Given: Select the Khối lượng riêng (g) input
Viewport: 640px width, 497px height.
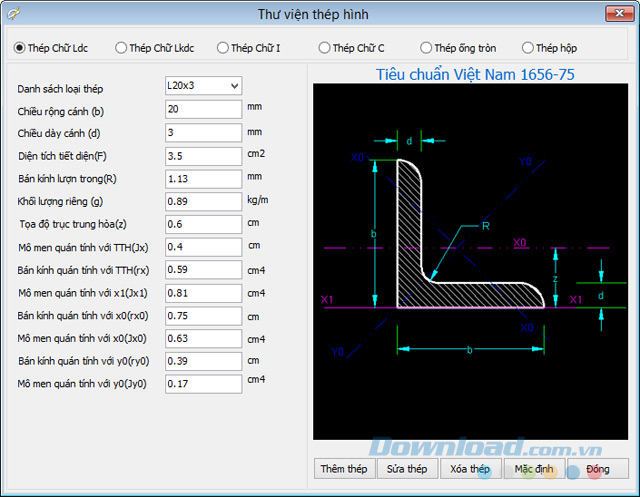Looking at the screenshot, I should [203, 201].
